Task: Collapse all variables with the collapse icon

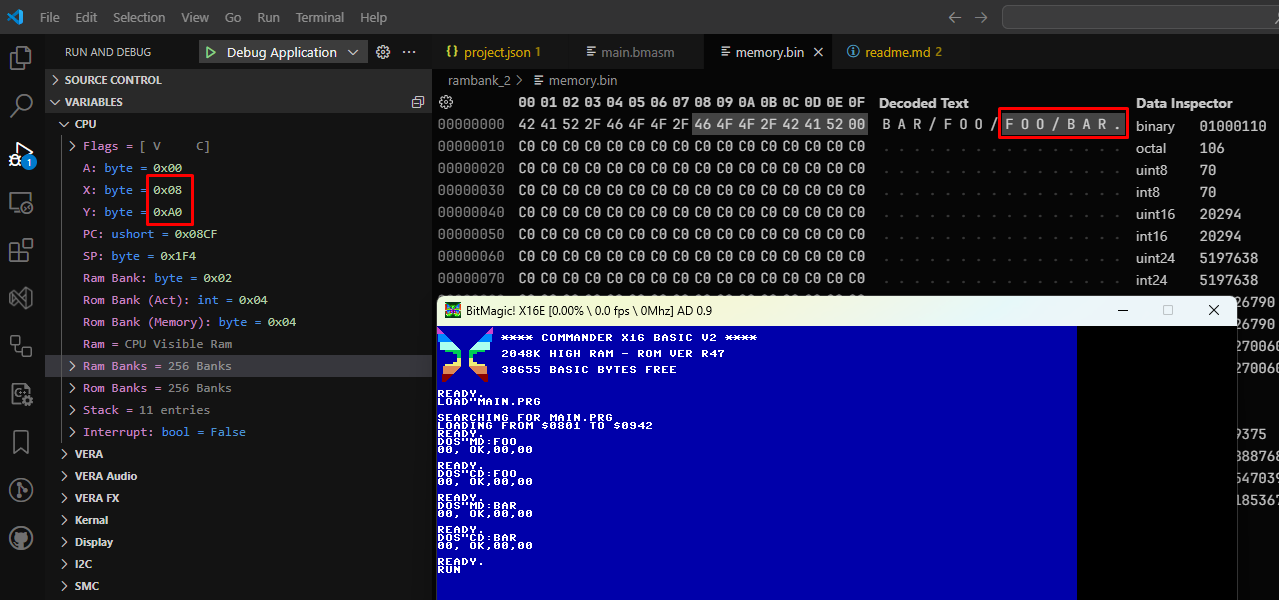Action: coord(418,102)
